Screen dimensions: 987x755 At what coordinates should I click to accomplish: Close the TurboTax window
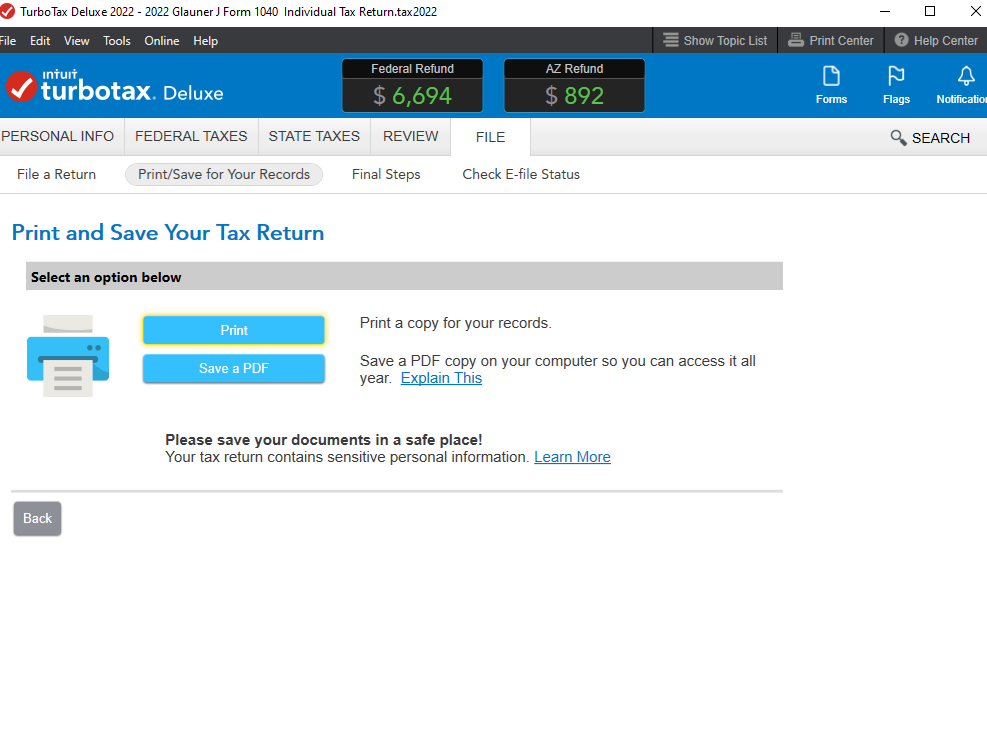[x=975, y=11]
